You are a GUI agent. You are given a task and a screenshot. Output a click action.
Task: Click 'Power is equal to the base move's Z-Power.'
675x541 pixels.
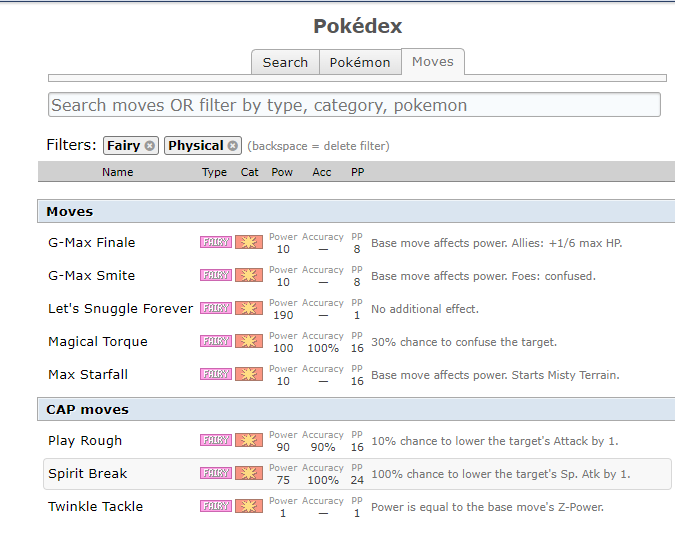pos(487,507)
